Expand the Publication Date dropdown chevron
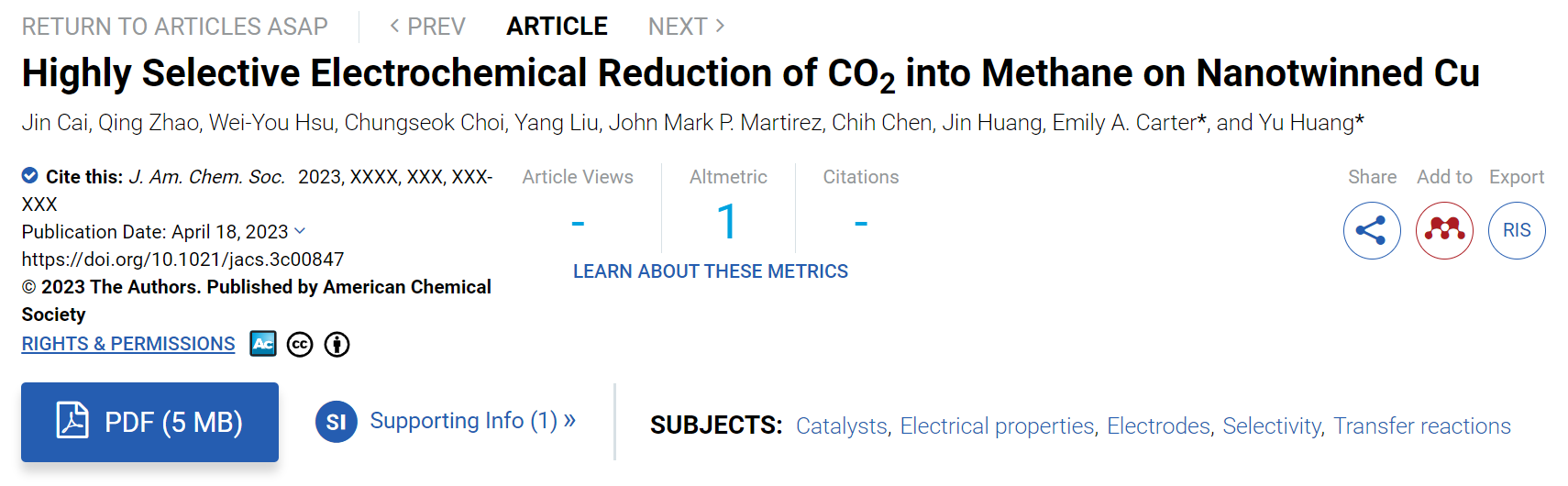This screenshot has width=1568, height=486. click(300, 231)
